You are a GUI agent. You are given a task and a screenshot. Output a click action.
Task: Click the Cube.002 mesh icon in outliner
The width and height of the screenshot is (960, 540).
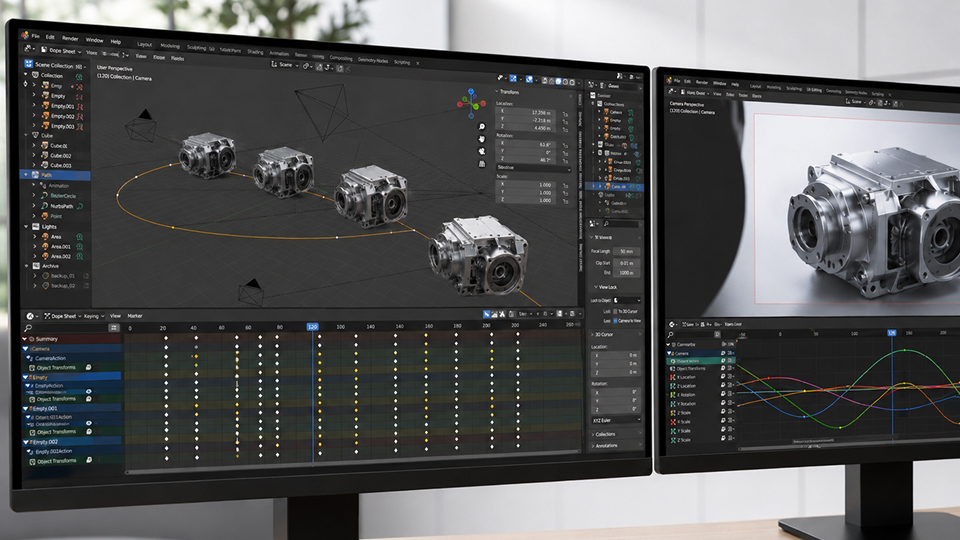tap(44, 156)
